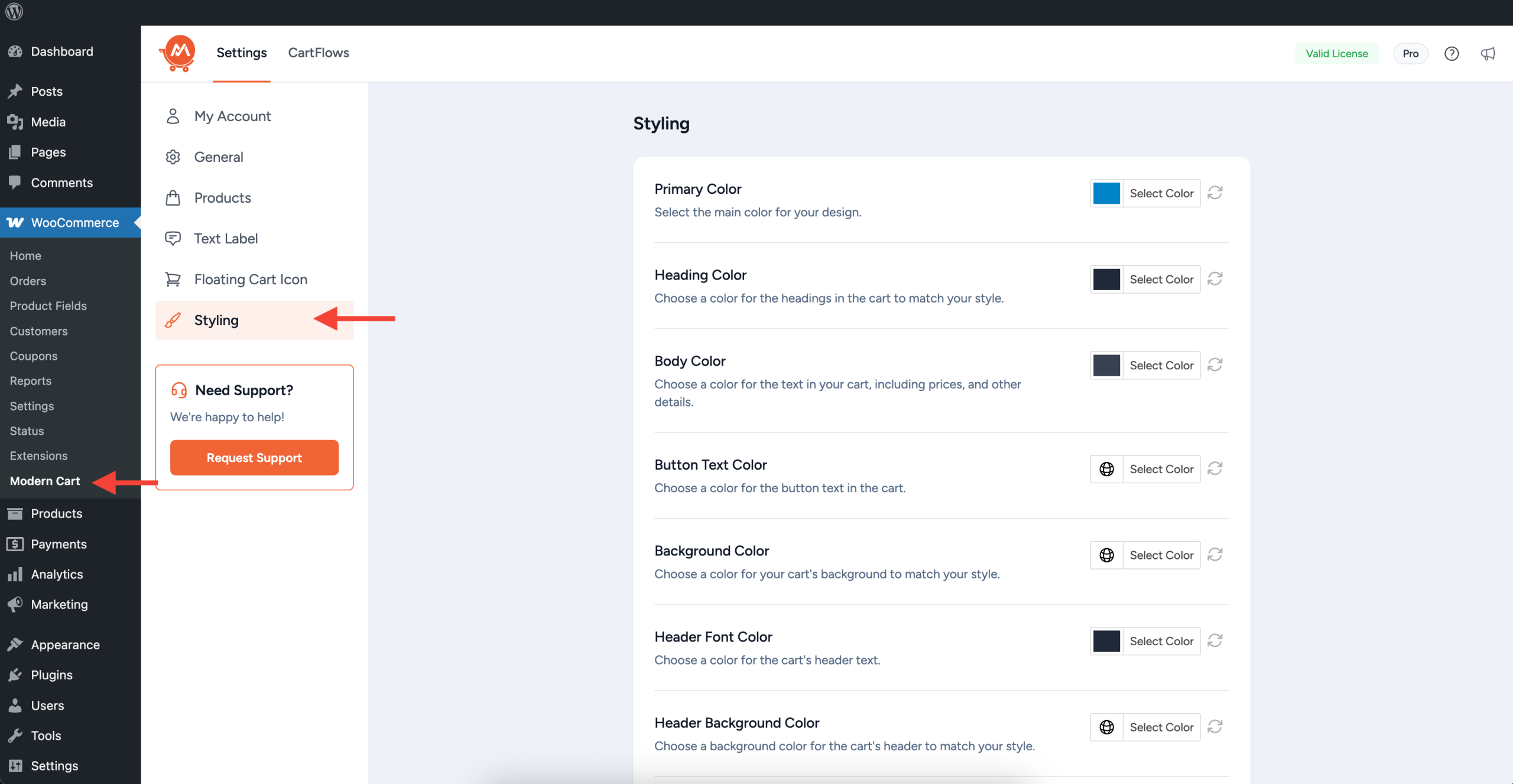1513x784 pixels.
Task: Open the blue Primary Color swatch
Action: point(1106,193)
